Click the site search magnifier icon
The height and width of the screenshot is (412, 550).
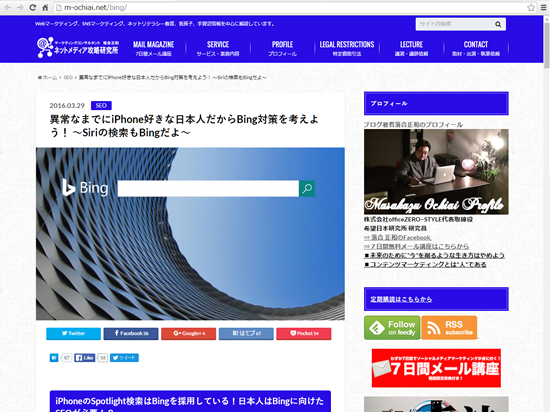[498, 24]
